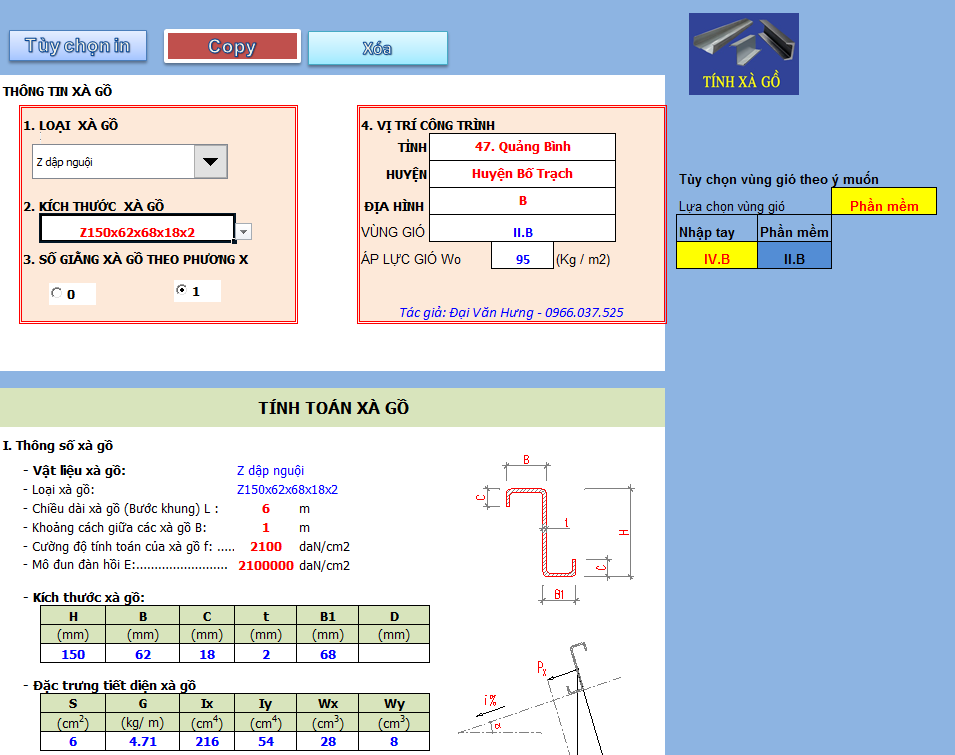Click the Xóa button

pos(378,48)
